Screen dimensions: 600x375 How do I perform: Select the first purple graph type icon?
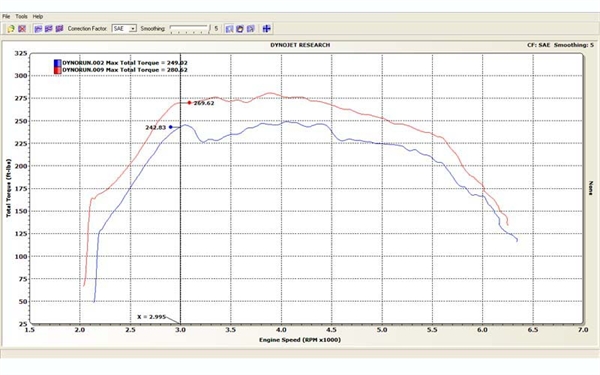pyautogui.click(x=38, y=29)
